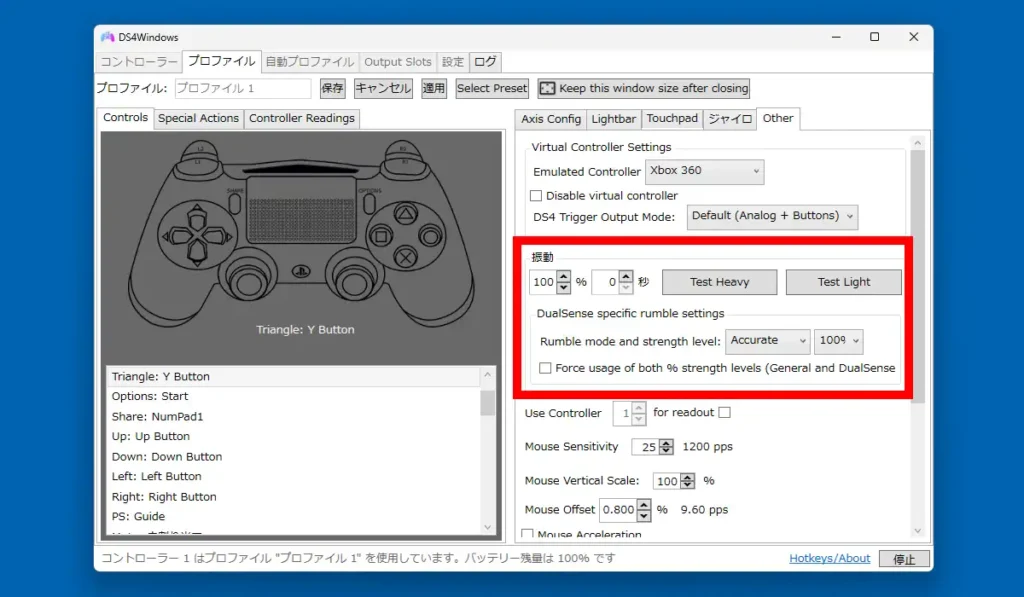Increase Use Controller number spinner
The image size is (1024, 597).
pos(639,408)
